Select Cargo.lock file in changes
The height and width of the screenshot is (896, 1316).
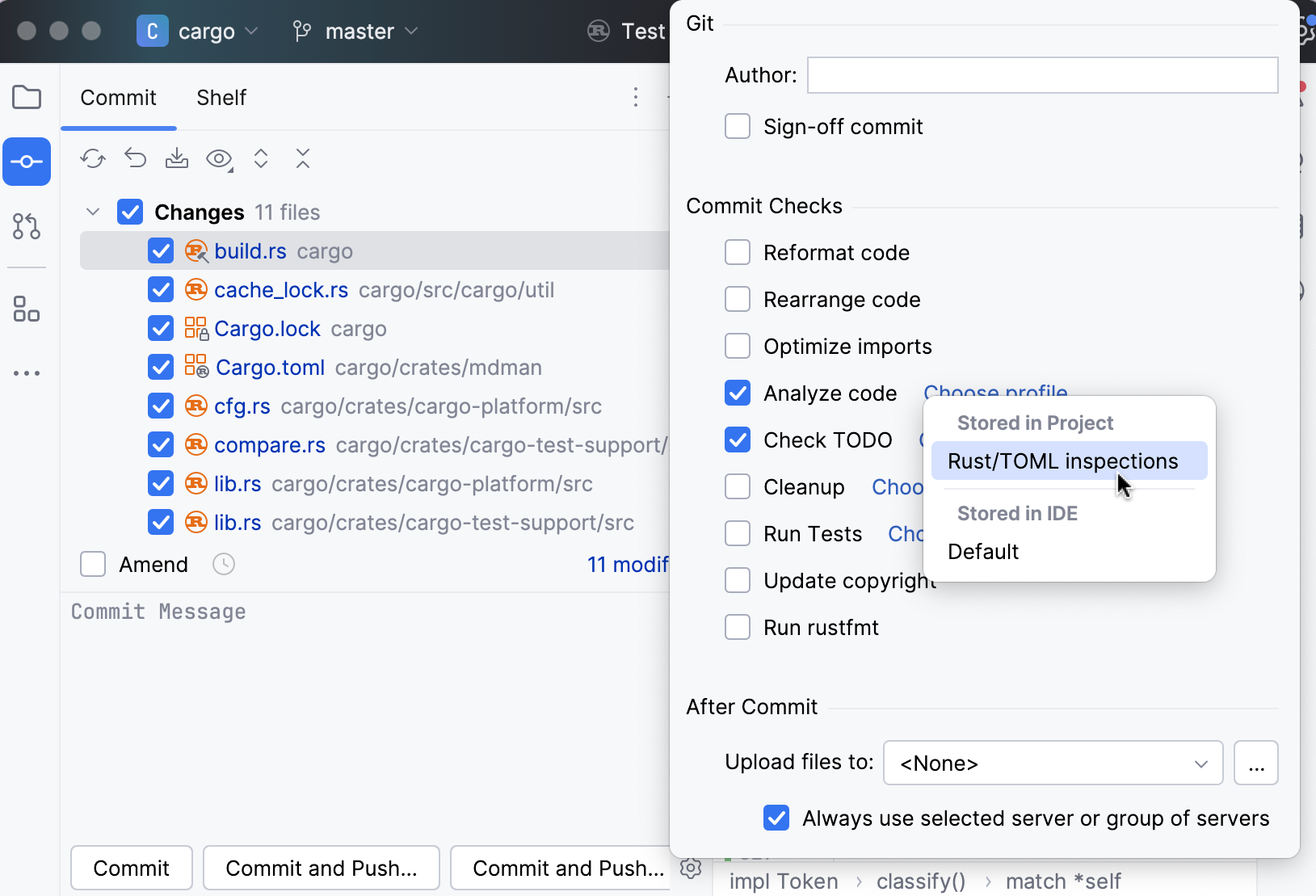click(375, 329)
